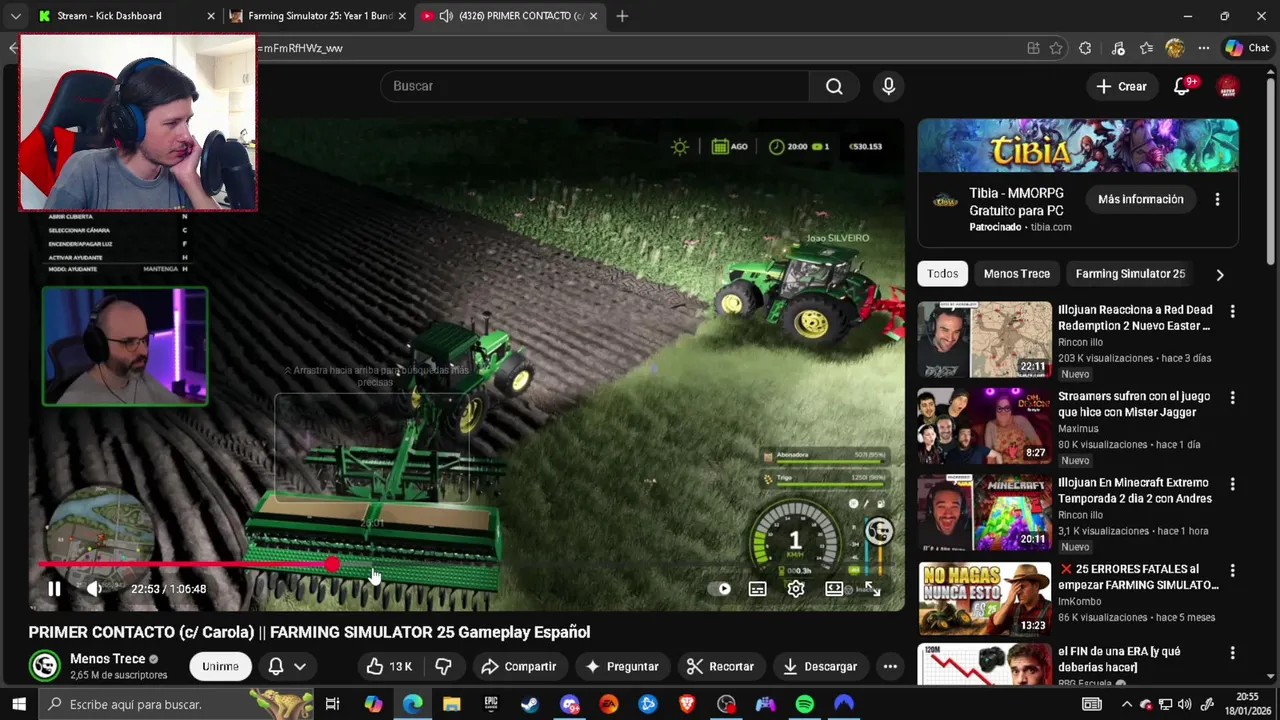This screenshot has height=720, width=1280.
Task: Open options for the FIN de una ERA video
Action: (x=1232, y=652)
